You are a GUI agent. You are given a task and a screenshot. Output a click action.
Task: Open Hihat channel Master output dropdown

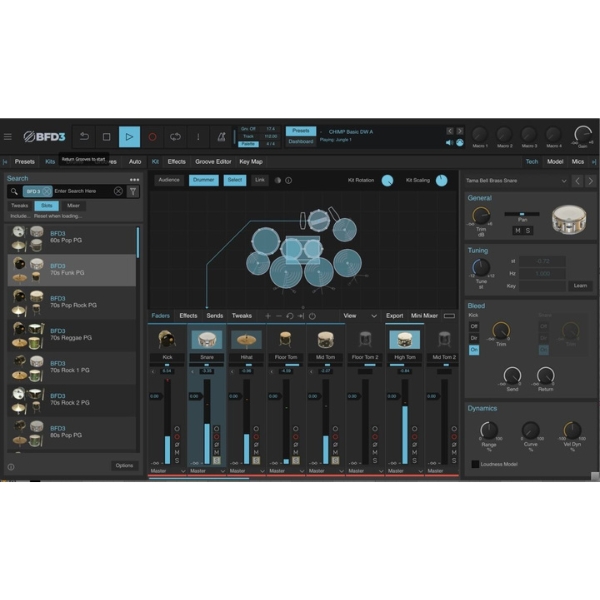pyautogui.click(x=246, y=471)
